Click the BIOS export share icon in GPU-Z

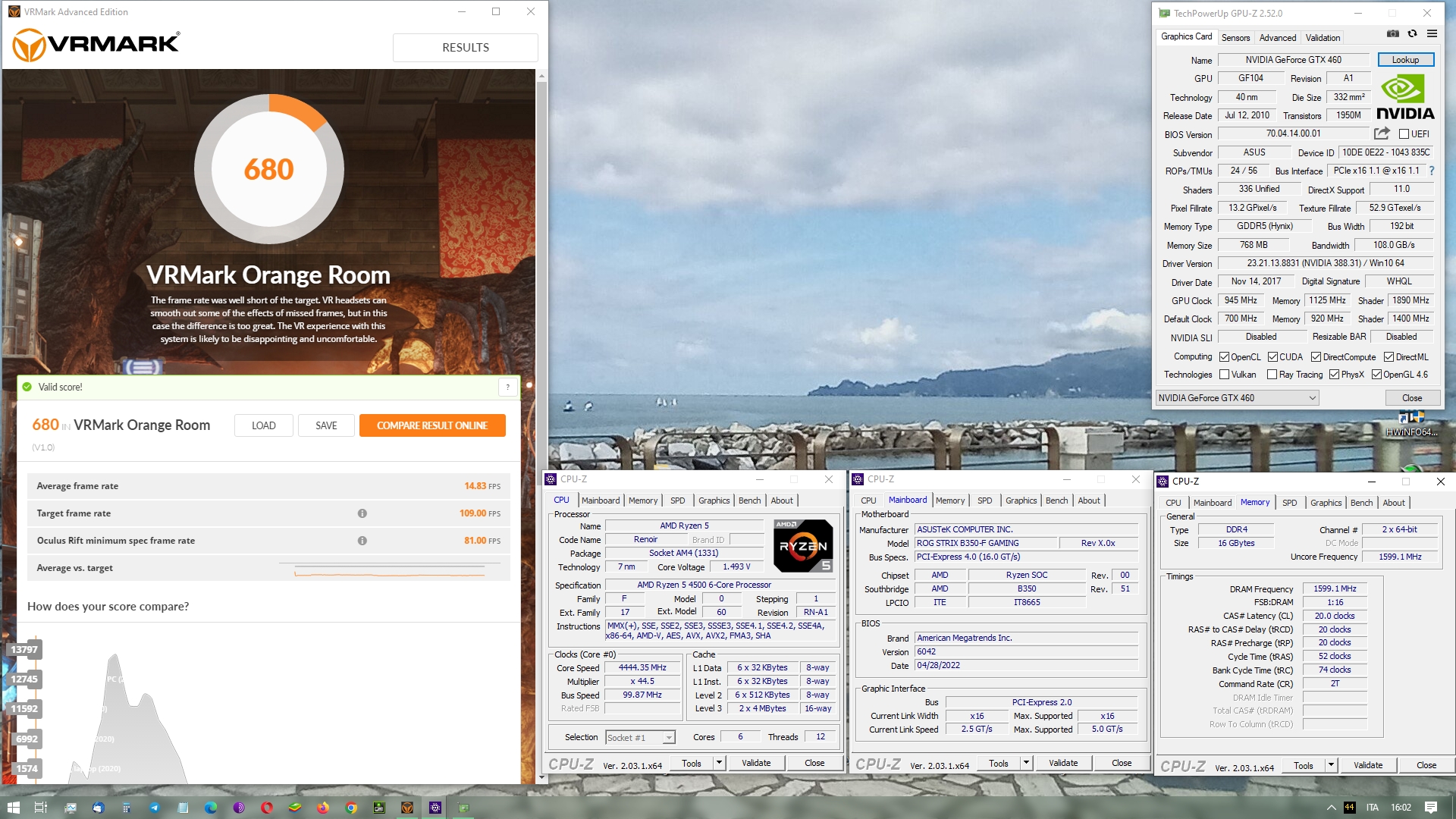pyautogui.click(x=1382, y=133)
